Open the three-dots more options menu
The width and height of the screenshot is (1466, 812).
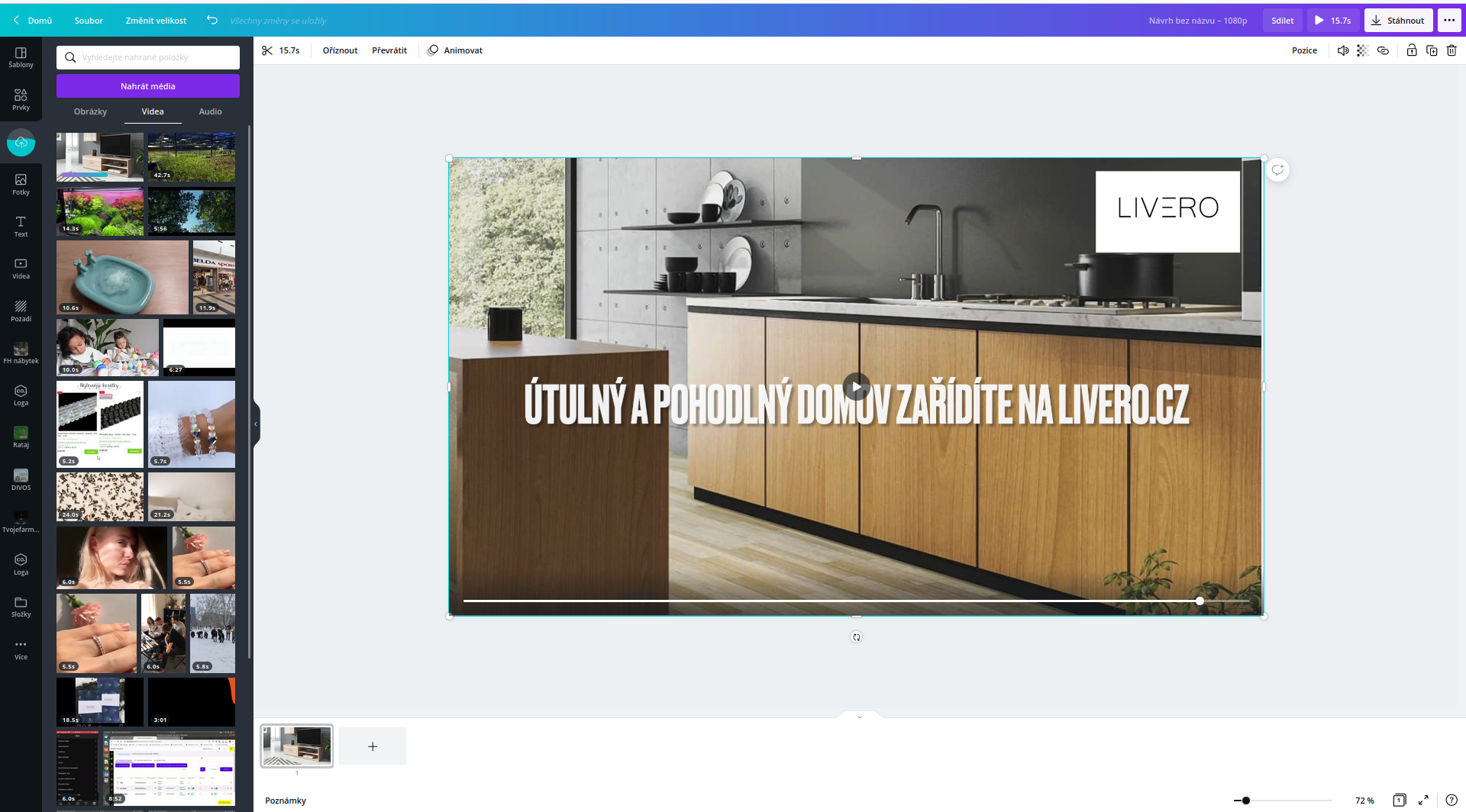tap(1449, 21)
